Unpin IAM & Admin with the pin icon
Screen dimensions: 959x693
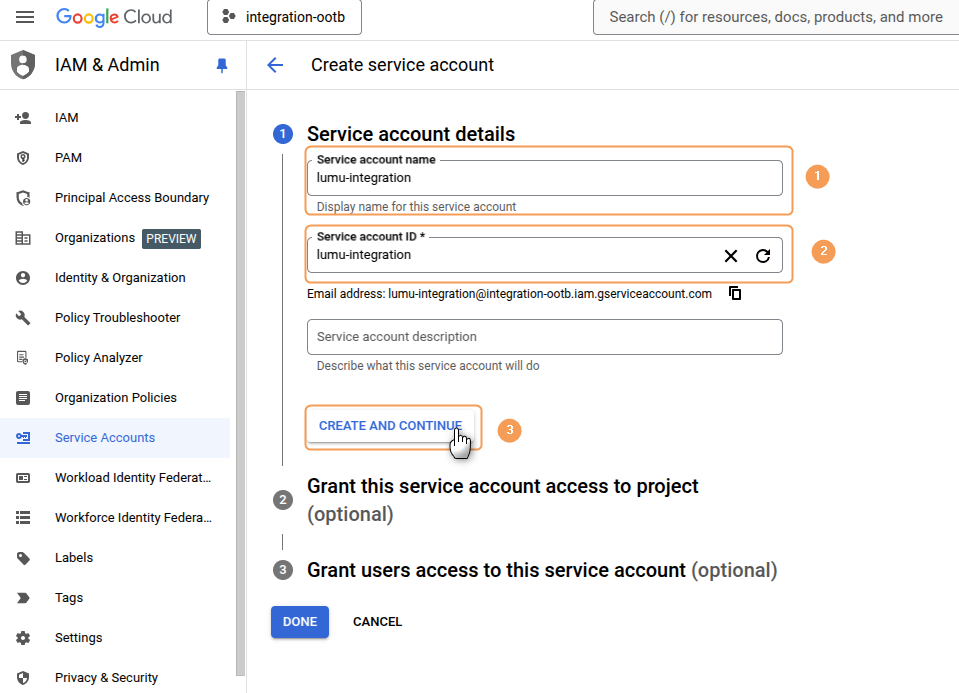click(x=222, y=65)
